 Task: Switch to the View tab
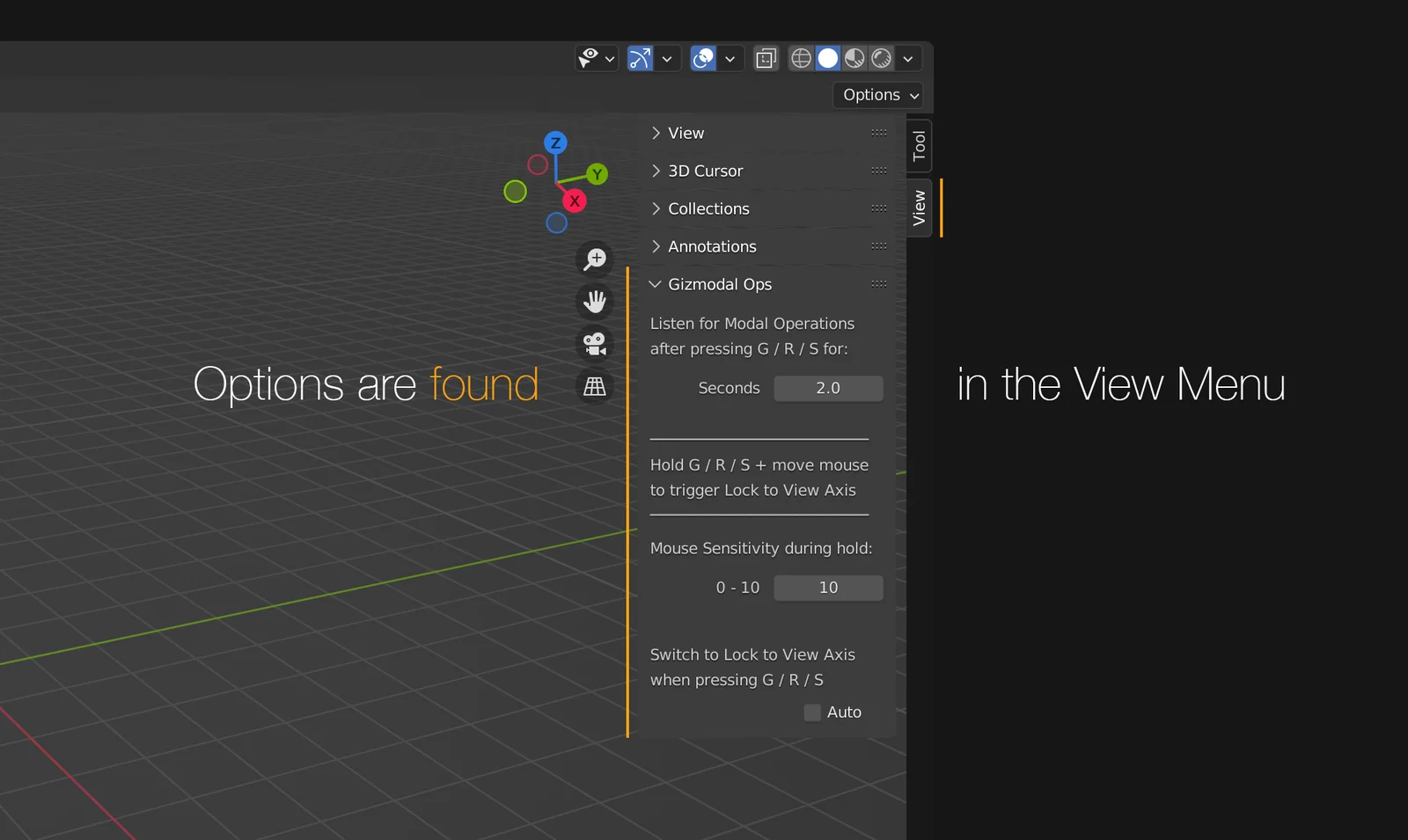coord(919,208)
